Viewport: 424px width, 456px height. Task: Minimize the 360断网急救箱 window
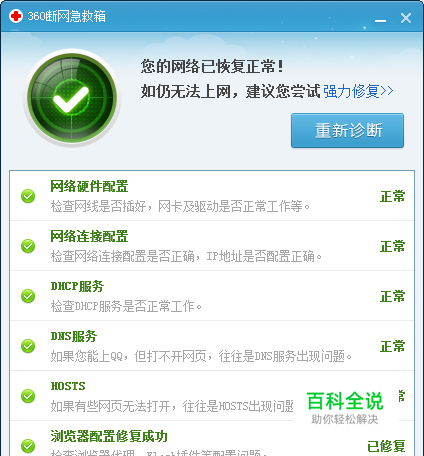380,20
